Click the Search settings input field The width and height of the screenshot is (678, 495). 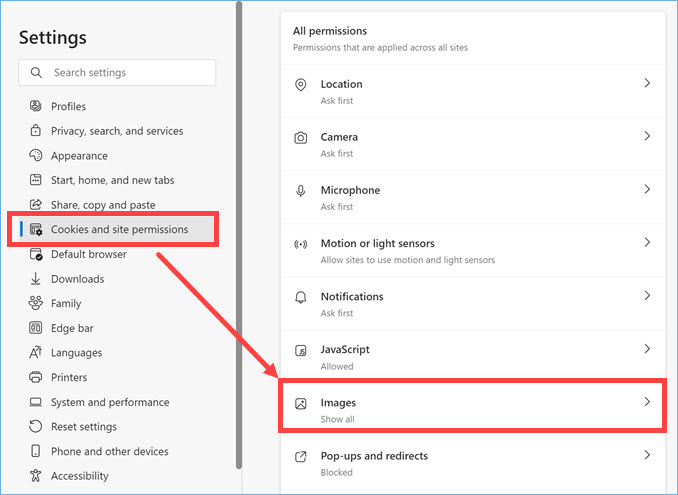(x=128, y=73)
